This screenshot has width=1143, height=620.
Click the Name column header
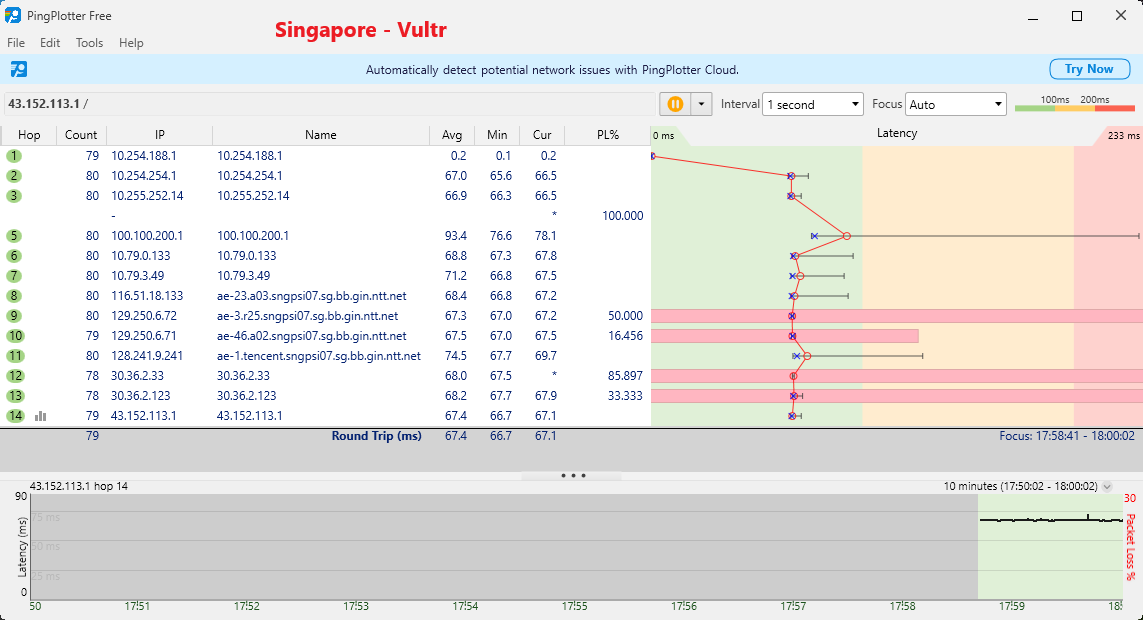[321, 135]
